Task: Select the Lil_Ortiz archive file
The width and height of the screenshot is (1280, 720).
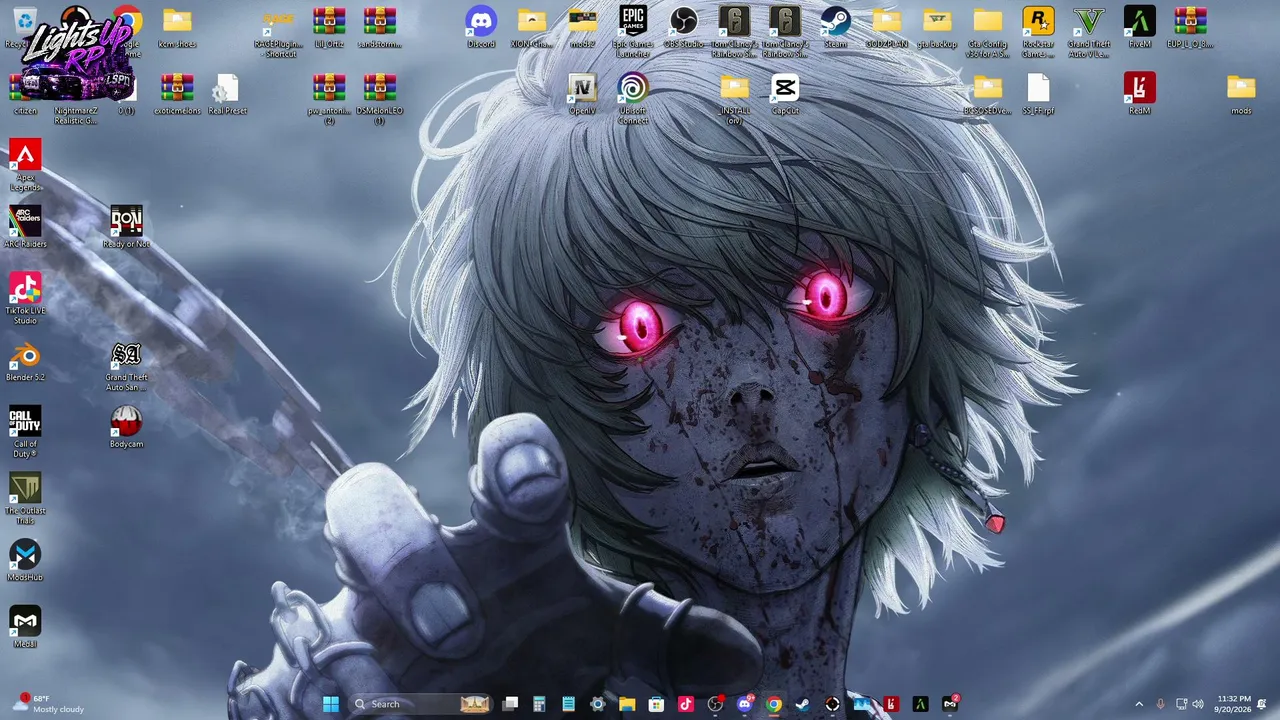Action: click(x=329, y=27)
